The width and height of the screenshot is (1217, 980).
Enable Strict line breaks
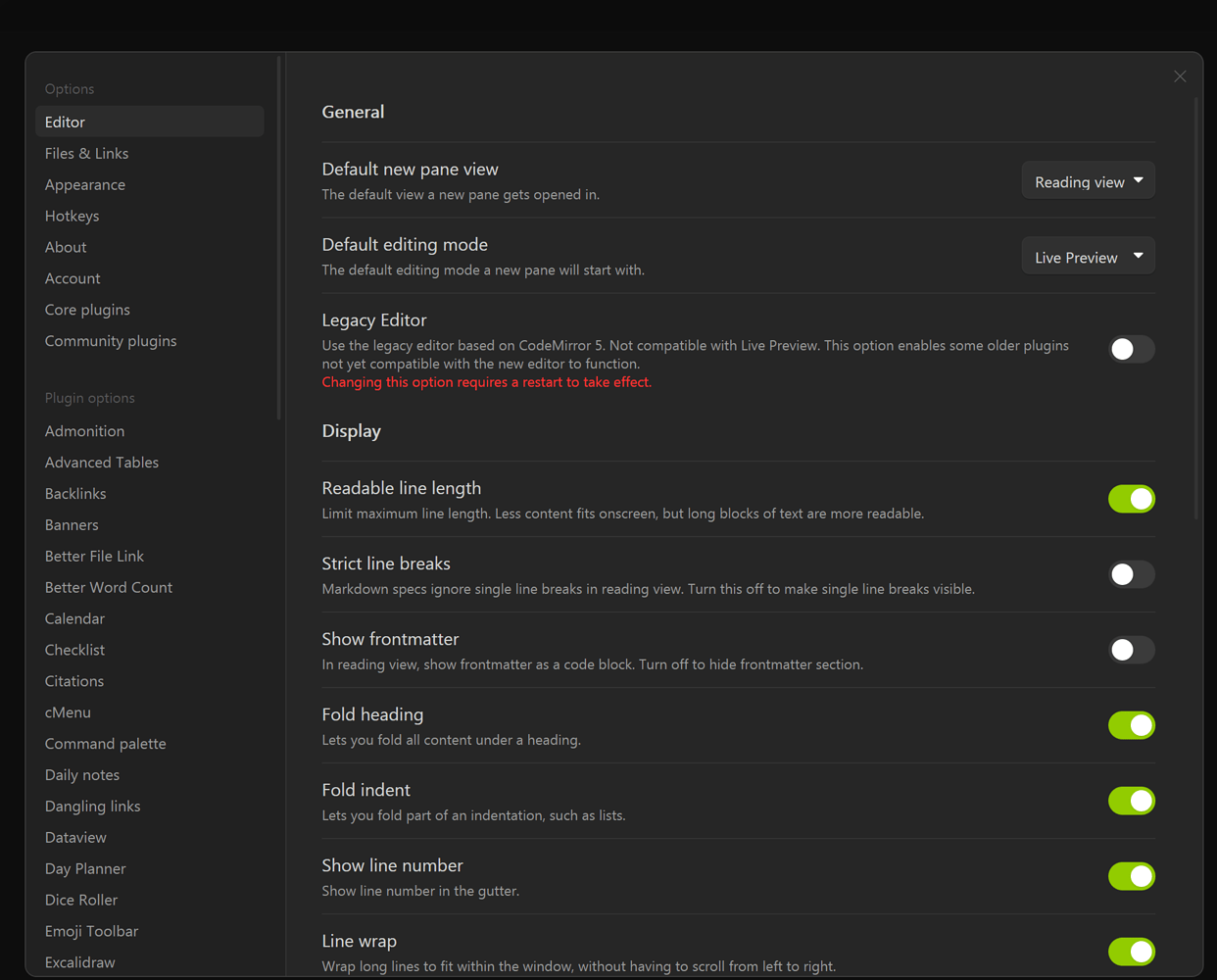pos(1131,574)
